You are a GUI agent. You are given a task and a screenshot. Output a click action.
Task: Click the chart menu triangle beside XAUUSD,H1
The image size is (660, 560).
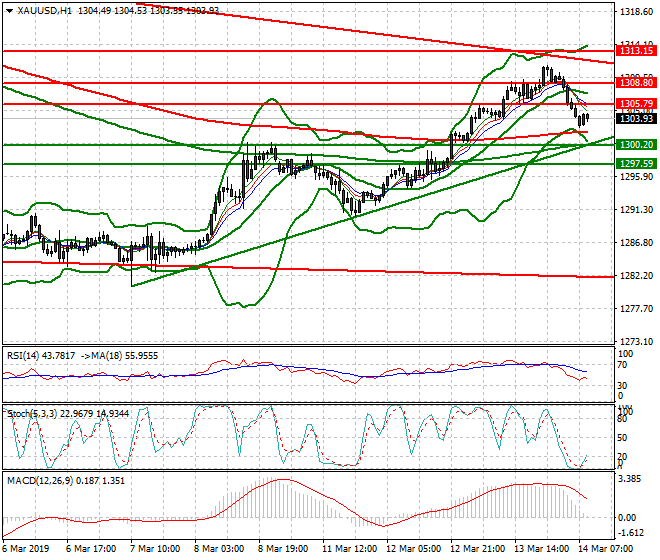coord(9,11)
